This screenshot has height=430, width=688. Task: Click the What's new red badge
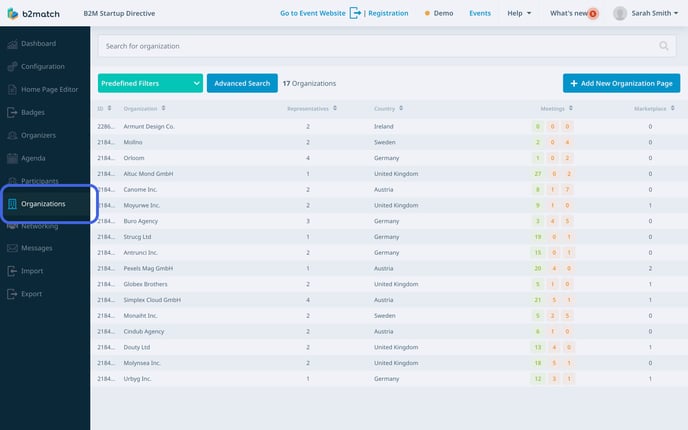pyautogui.click(x=593, y=14)
